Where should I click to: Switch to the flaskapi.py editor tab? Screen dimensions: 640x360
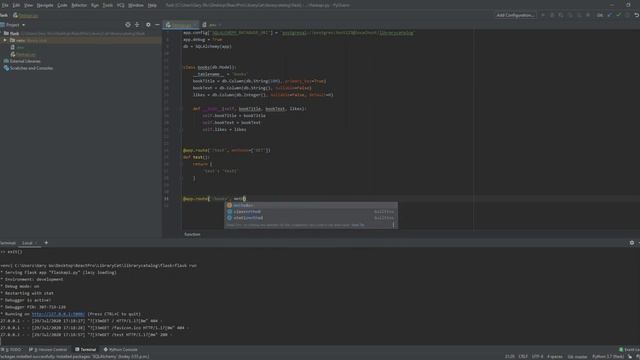[180, 25]
